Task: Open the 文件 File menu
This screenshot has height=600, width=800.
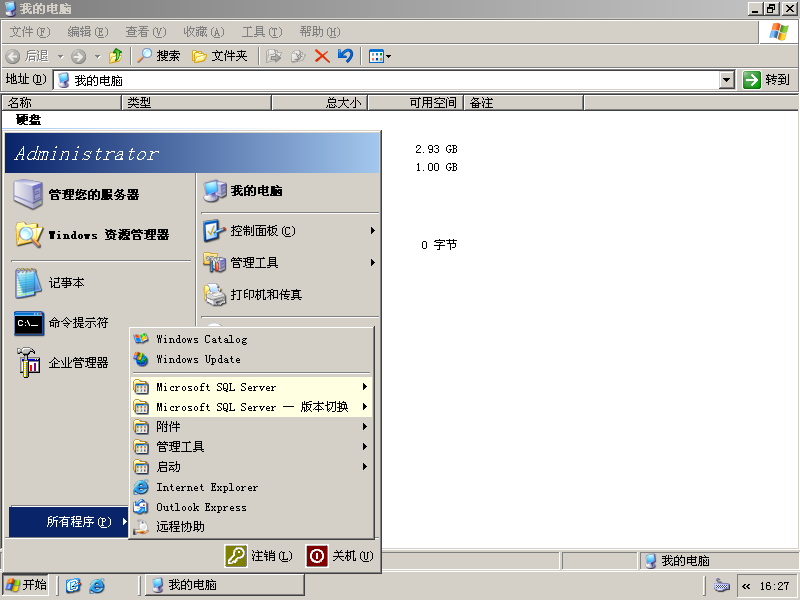Action: click(30, 32)
